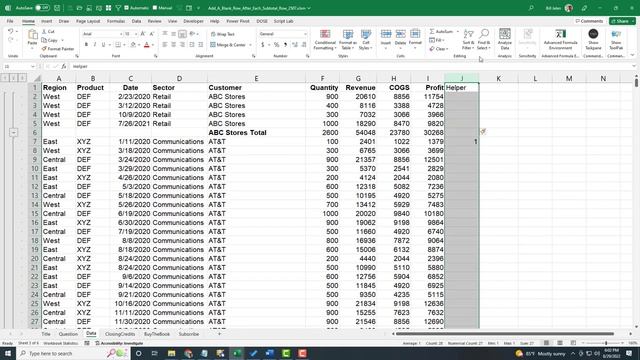
Task: Toggle italic formatting
Action: [x=95, y=44]
